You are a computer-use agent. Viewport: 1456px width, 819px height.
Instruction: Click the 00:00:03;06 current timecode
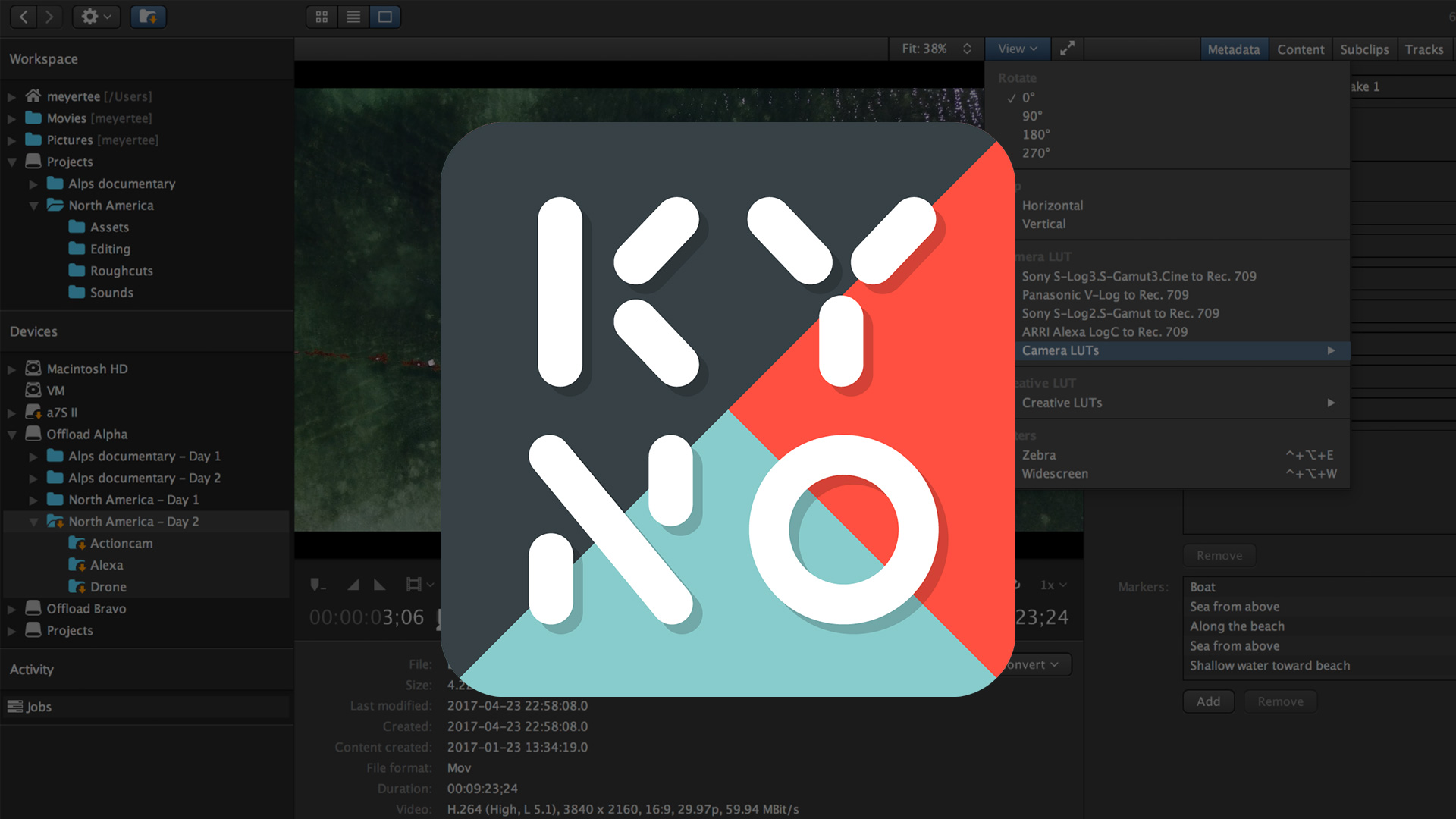tap(366, 617)
